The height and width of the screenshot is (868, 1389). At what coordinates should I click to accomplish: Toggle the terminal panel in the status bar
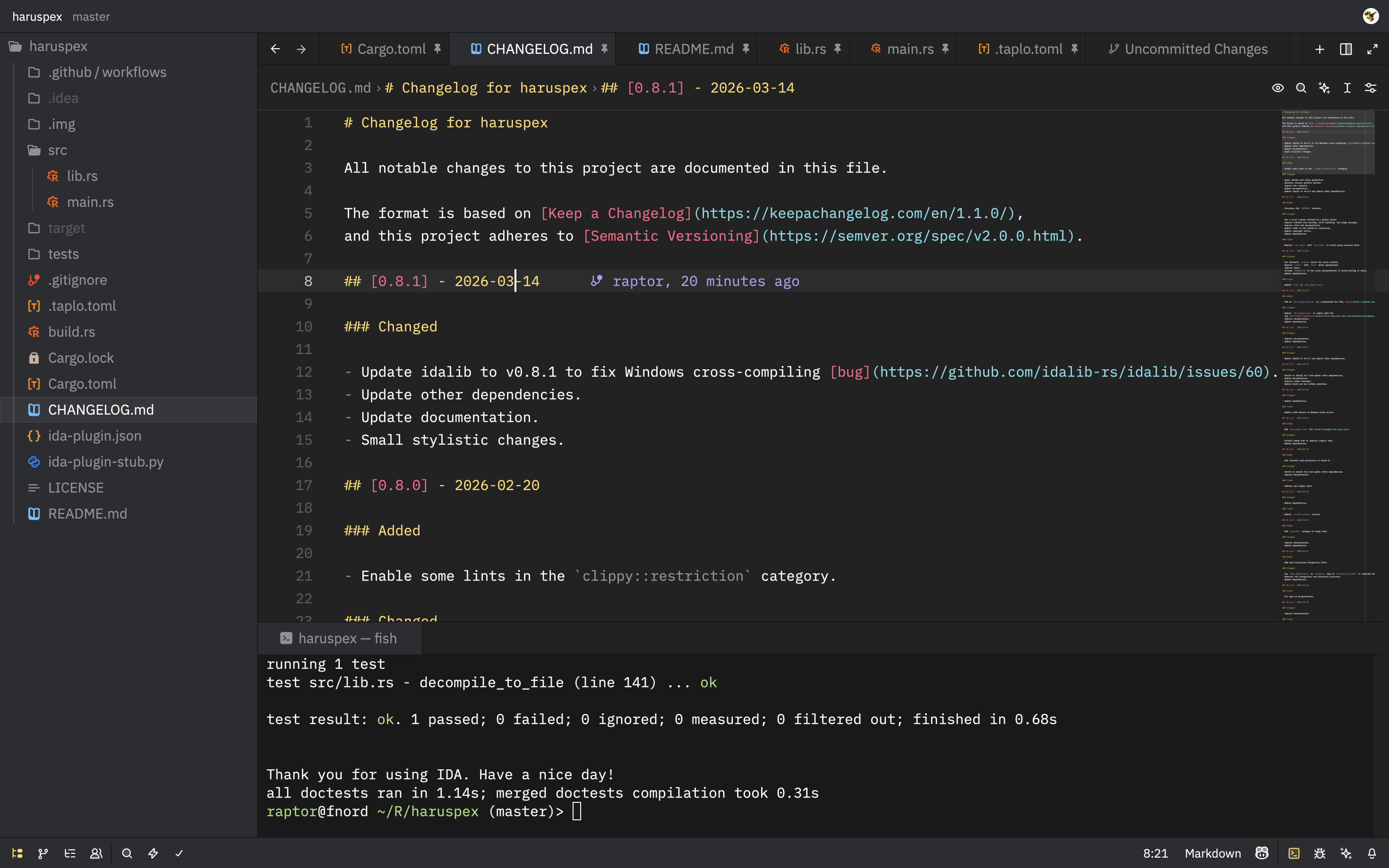(1294, 854)
